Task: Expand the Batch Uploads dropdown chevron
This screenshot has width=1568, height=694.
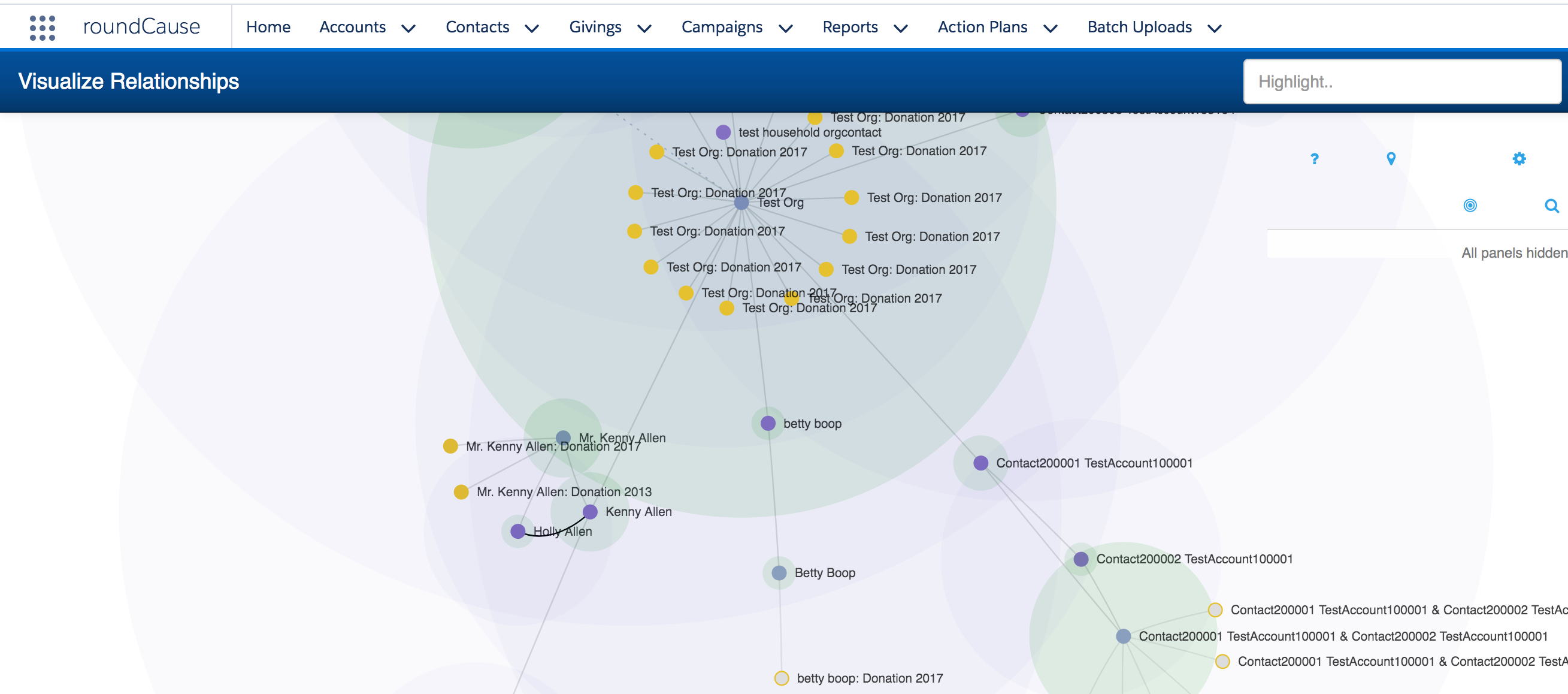Action: pos(1215,28)
